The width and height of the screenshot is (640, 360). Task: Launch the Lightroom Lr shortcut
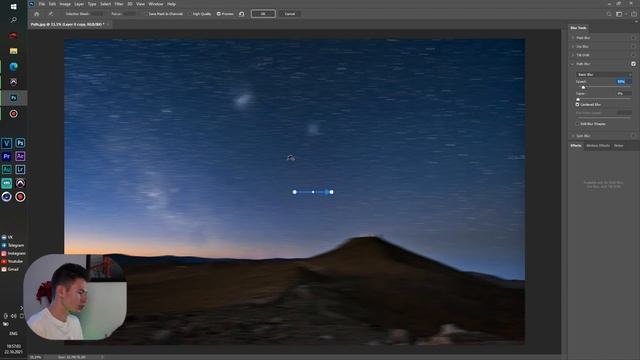coord(20,169)
